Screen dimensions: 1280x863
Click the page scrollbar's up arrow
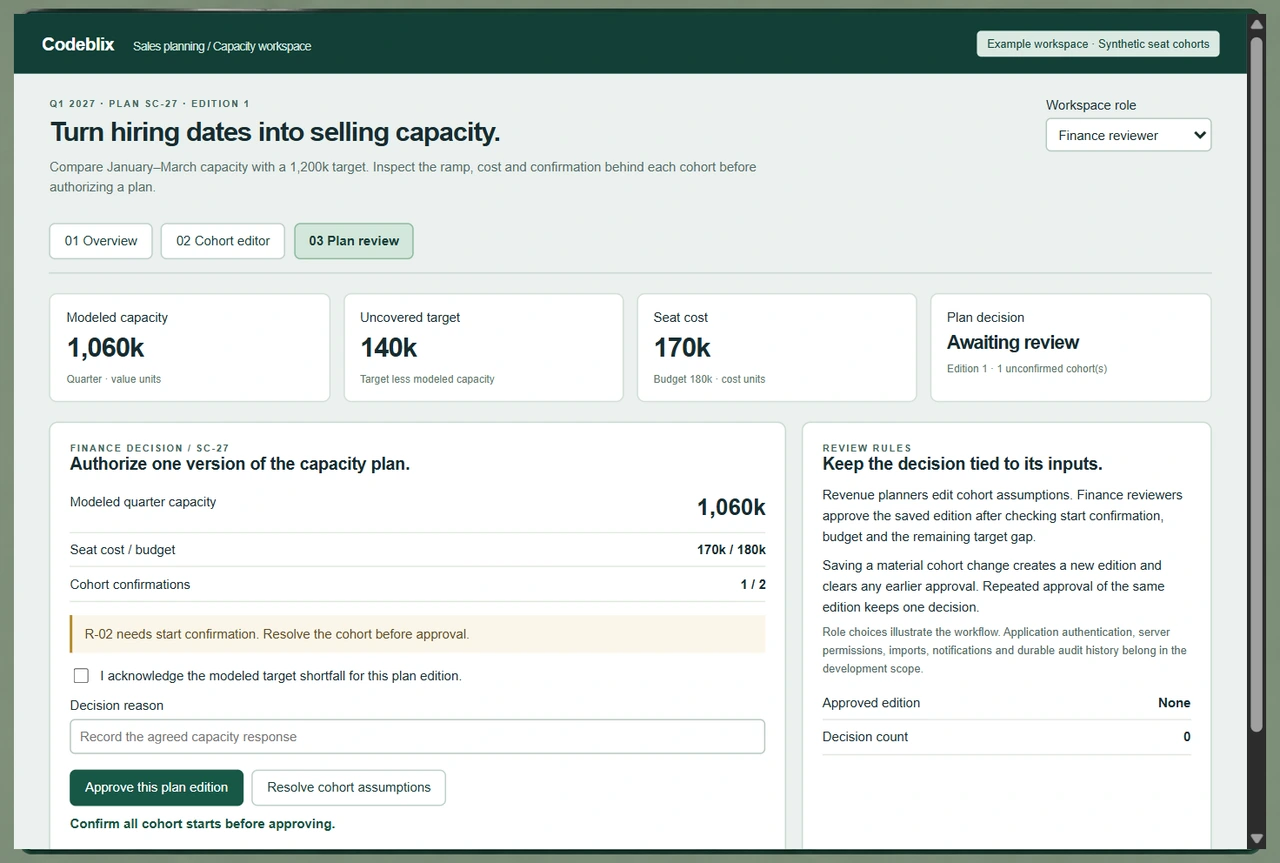1256,24
